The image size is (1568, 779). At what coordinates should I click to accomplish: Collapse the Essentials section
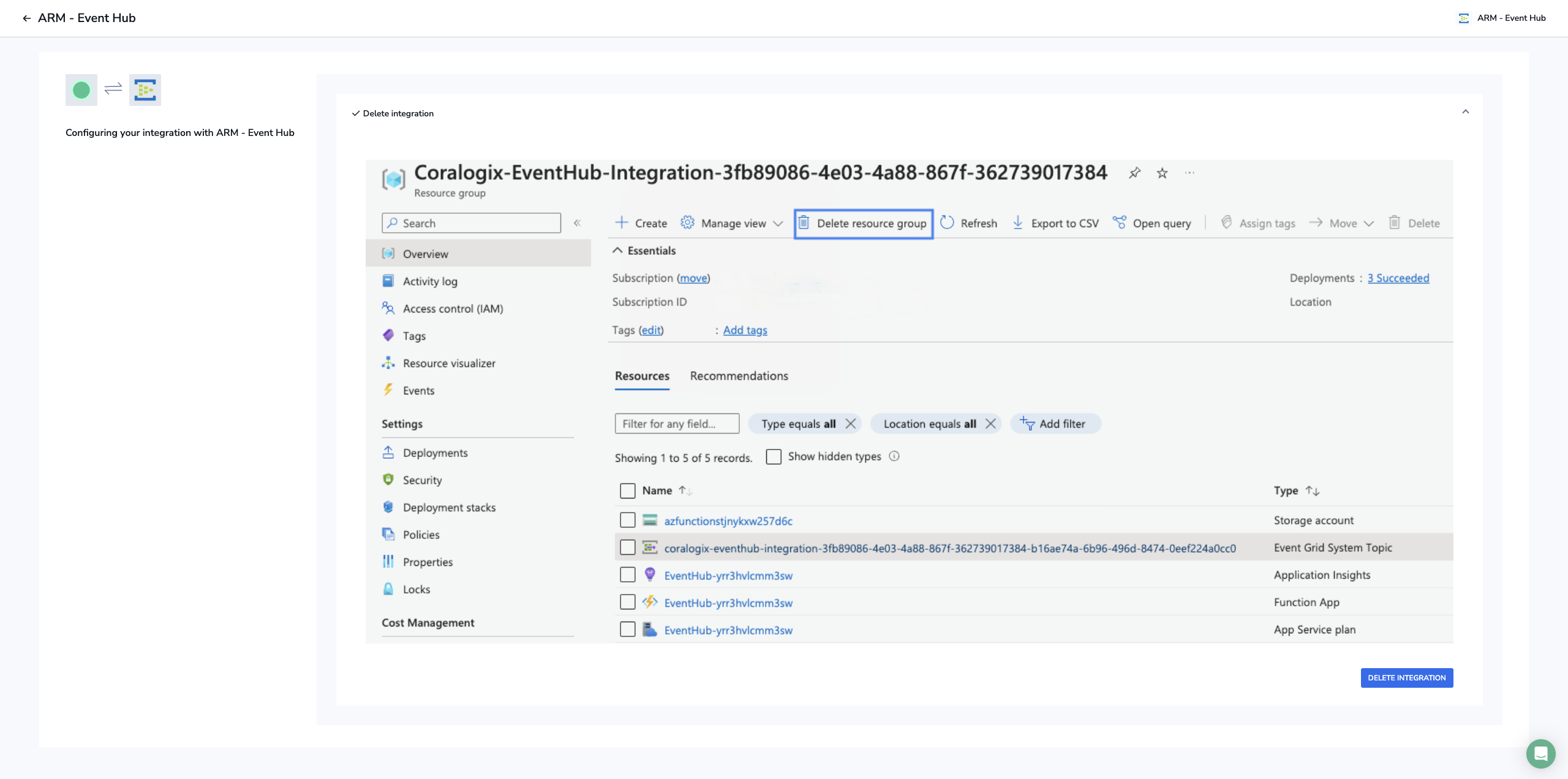point(644,250)
